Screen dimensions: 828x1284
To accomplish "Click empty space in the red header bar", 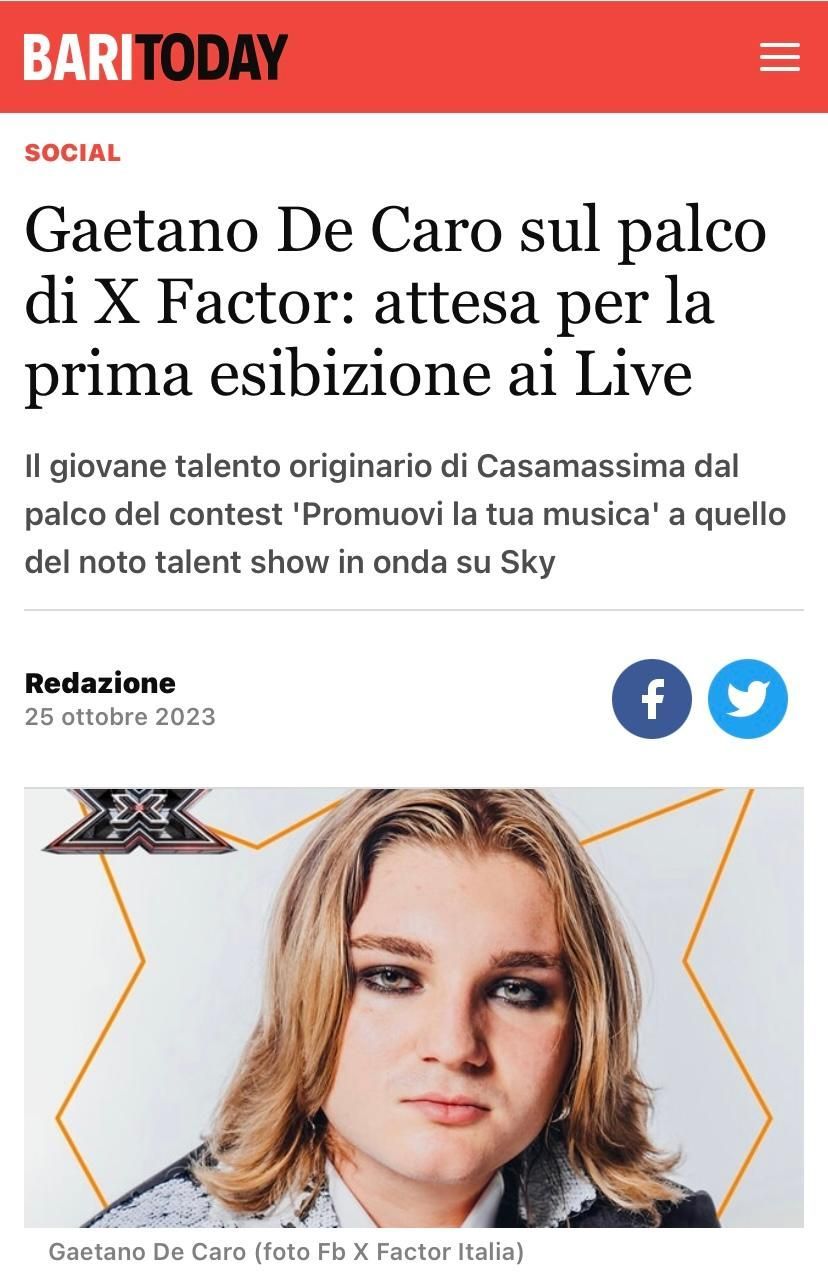I will click(x=520, y=57).
